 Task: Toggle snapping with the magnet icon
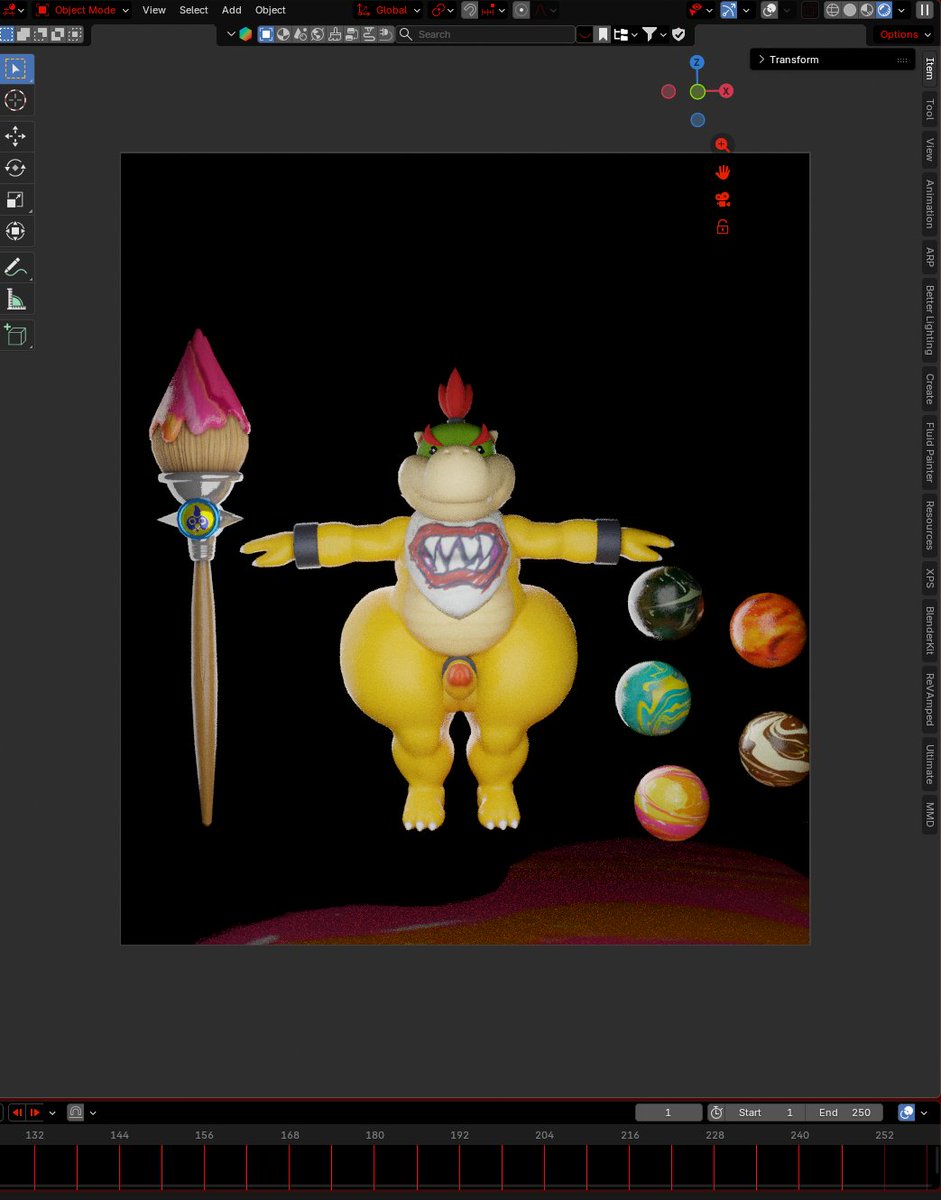(470, 10)
